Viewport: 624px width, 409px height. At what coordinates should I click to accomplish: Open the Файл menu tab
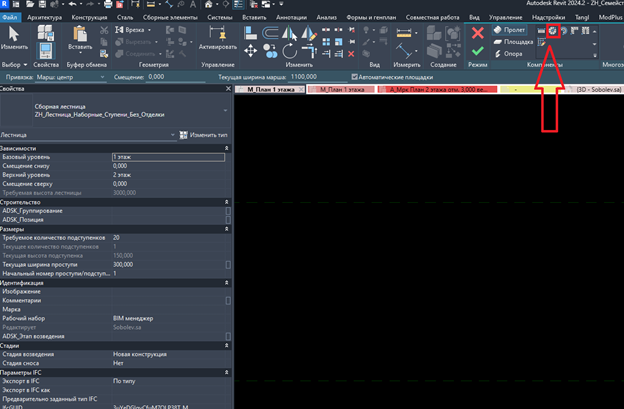click(x=10, y=18)
